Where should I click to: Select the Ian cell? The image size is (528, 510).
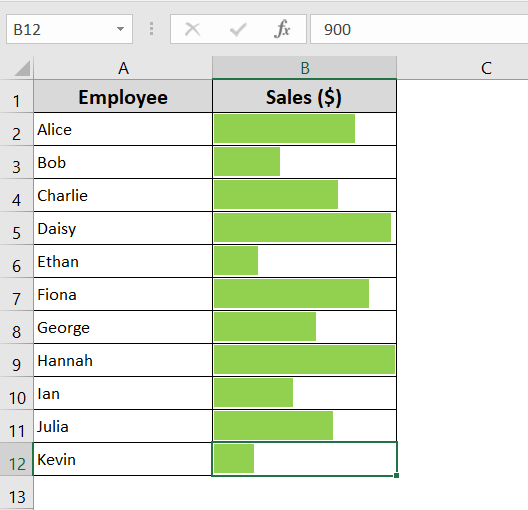[123, 393]
